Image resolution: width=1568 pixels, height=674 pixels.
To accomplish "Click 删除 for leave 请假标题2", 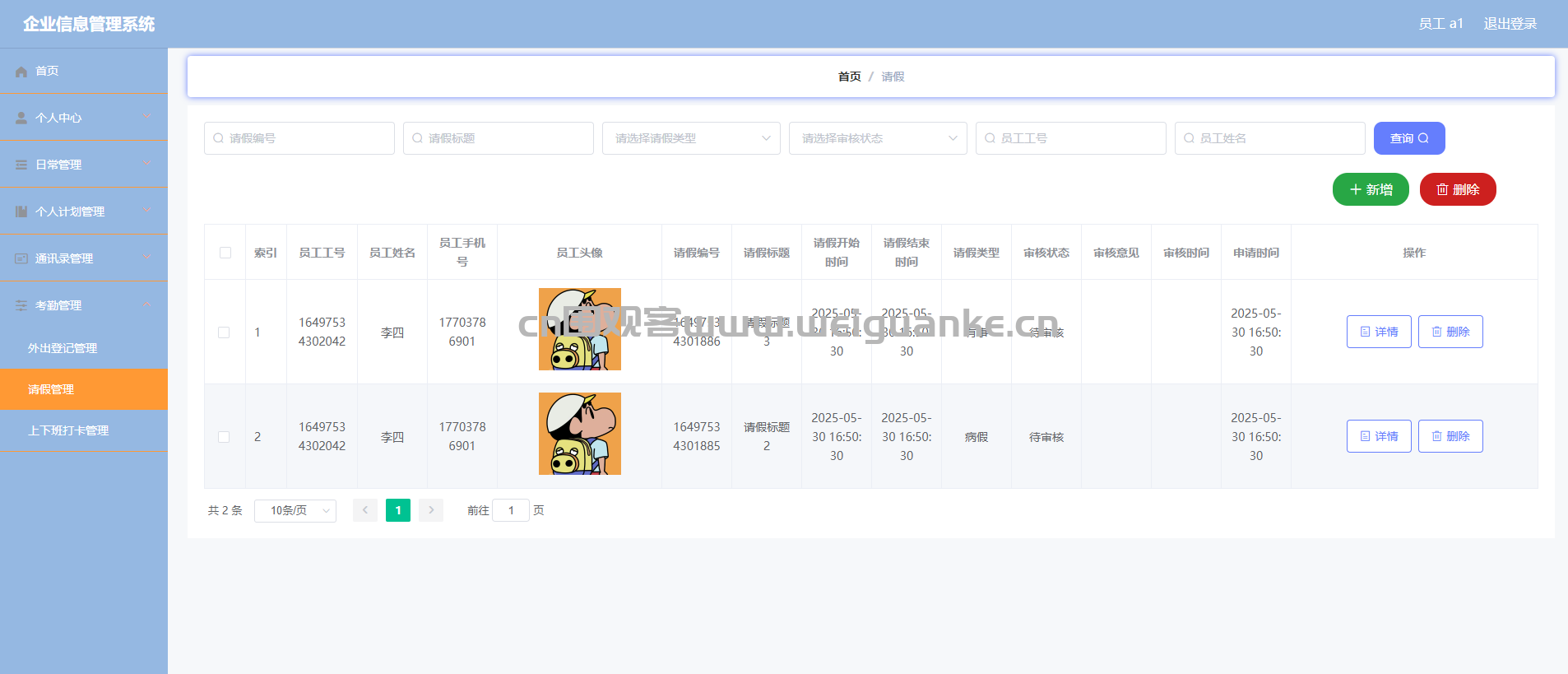I will [x=1450, y=436].
